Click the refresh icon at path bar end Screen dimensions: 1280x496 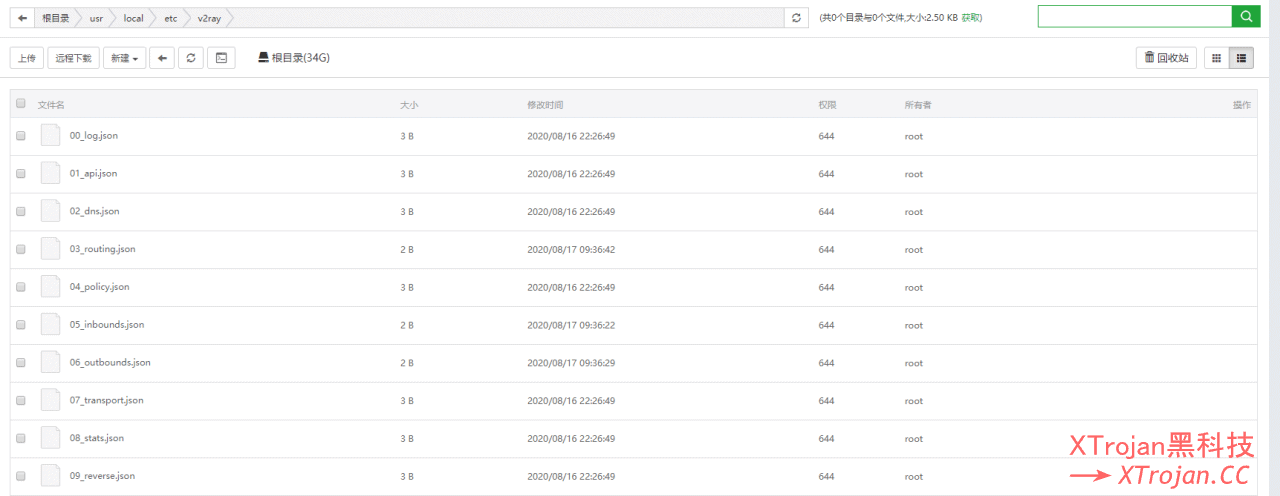(796, 18)
